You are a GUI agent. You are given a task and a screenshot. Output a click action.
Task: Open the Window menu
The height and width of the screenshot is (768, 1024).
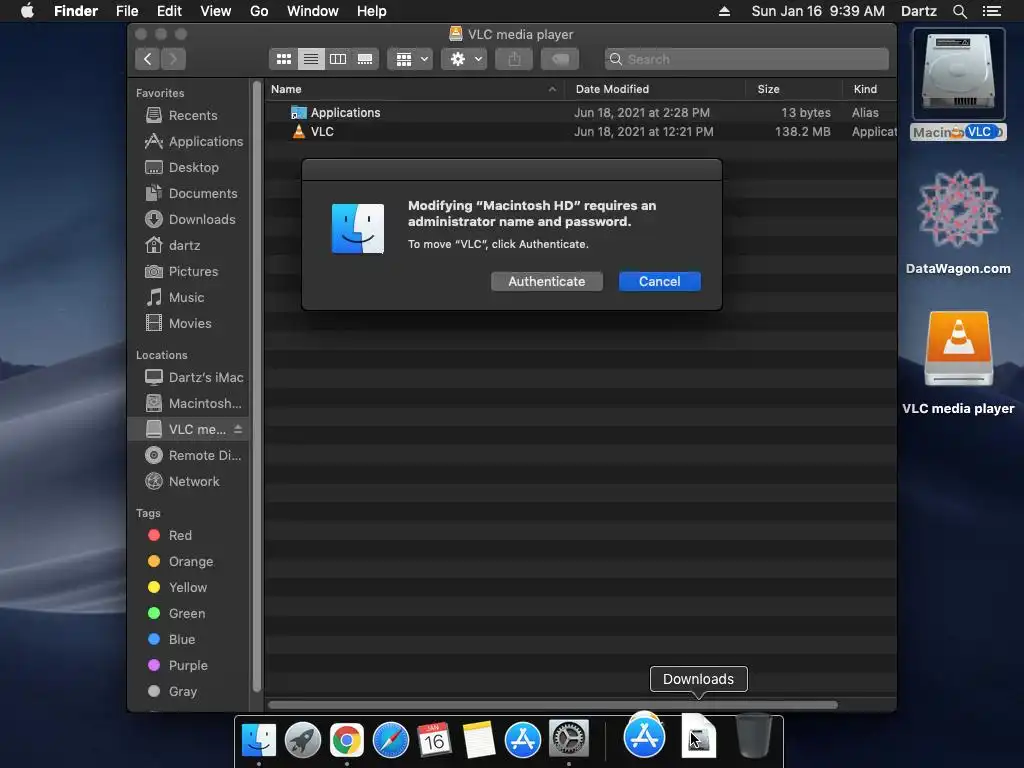click(x=313, y=11)
